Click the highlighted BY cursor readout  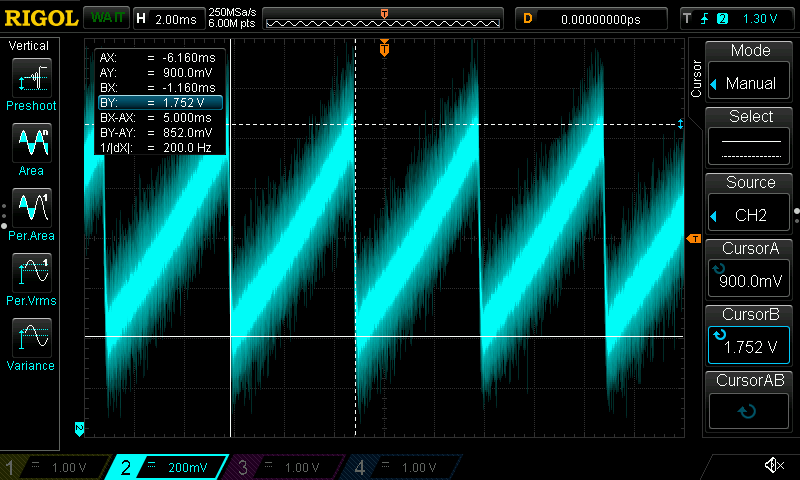pos(159,102)
